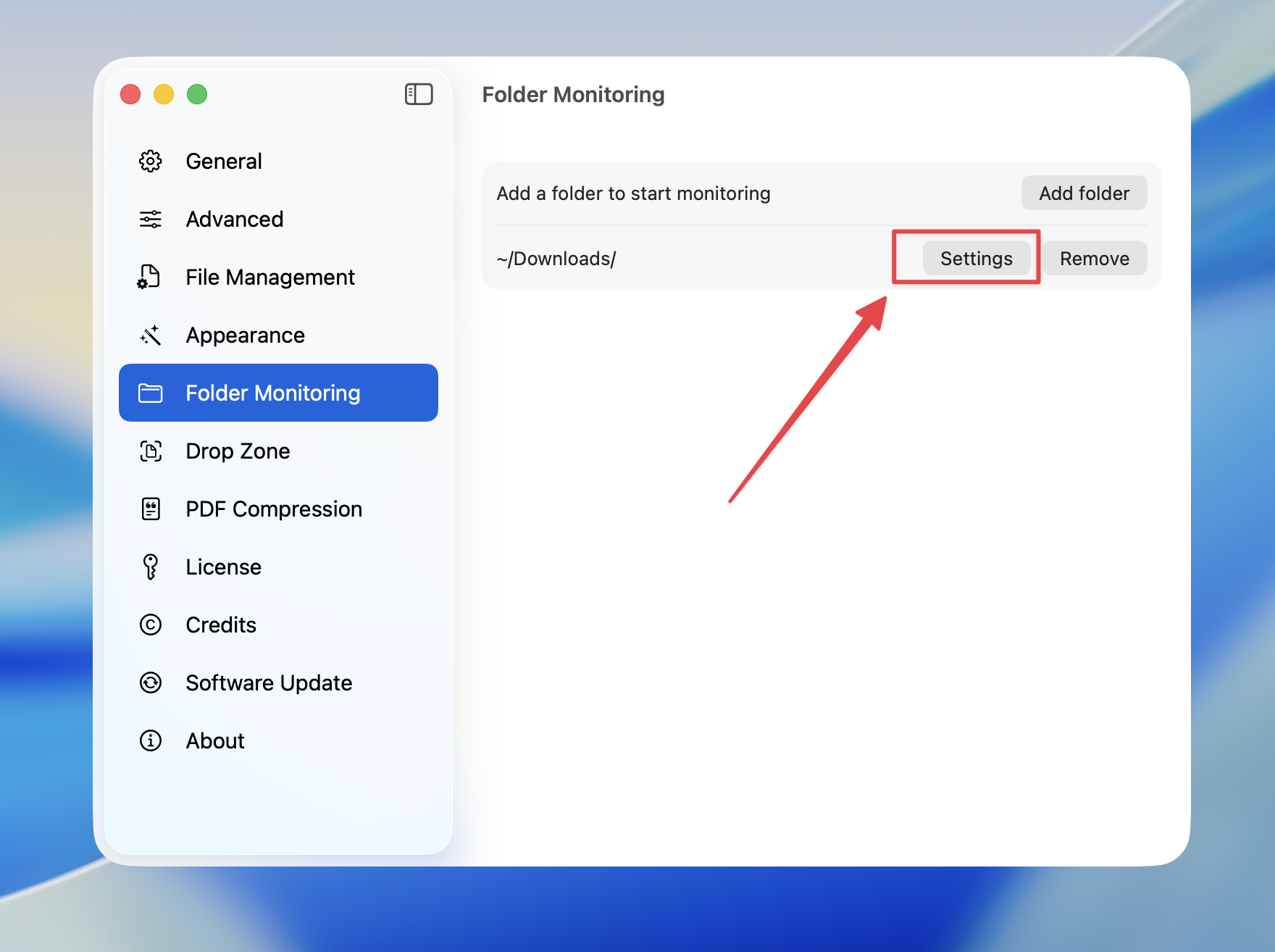
Task: Switch to the Appearance section
Action: (x=245, y=335)
